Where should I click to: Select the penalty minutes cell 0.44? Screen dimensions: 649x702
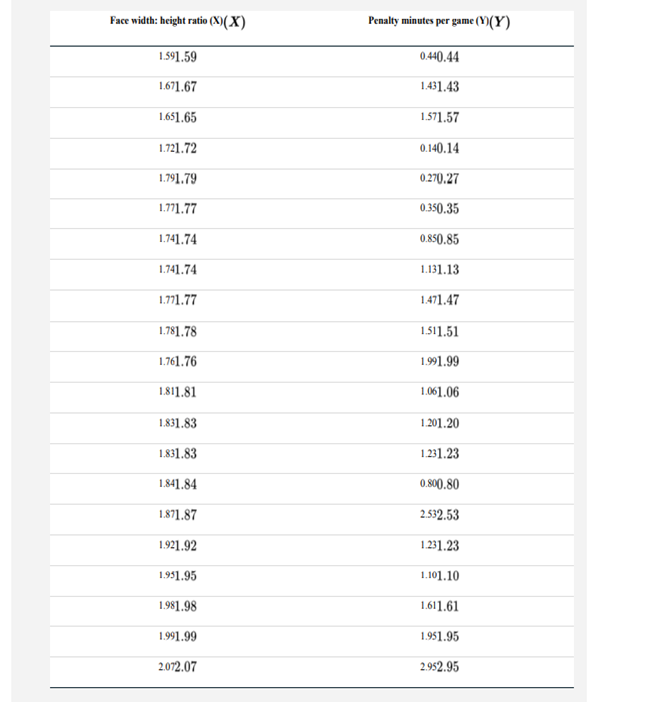440,56
